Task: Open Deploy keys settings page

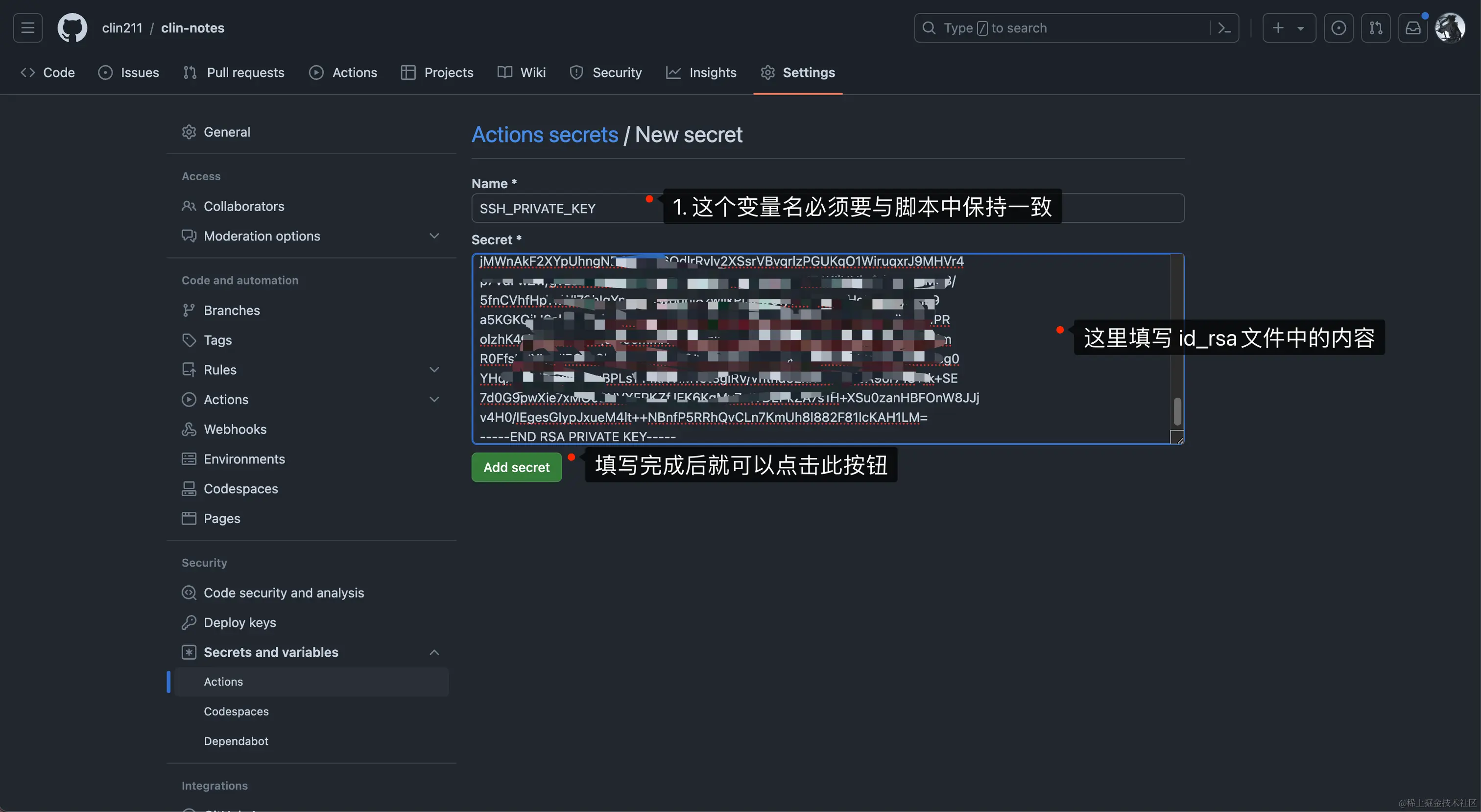Action: (x=239, y=622)
